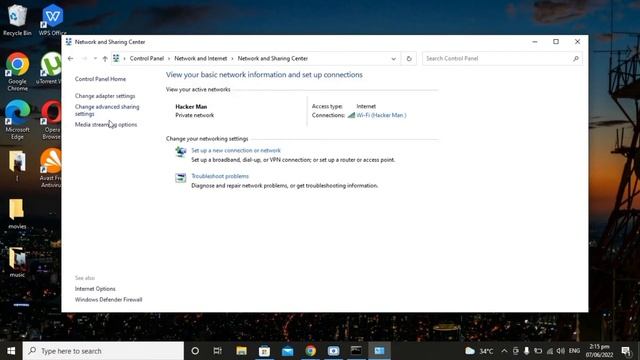Open Wi-Fi (Hacker Man) connection status
Viewport: 640px width, 360px height.
tap(381, 115)
